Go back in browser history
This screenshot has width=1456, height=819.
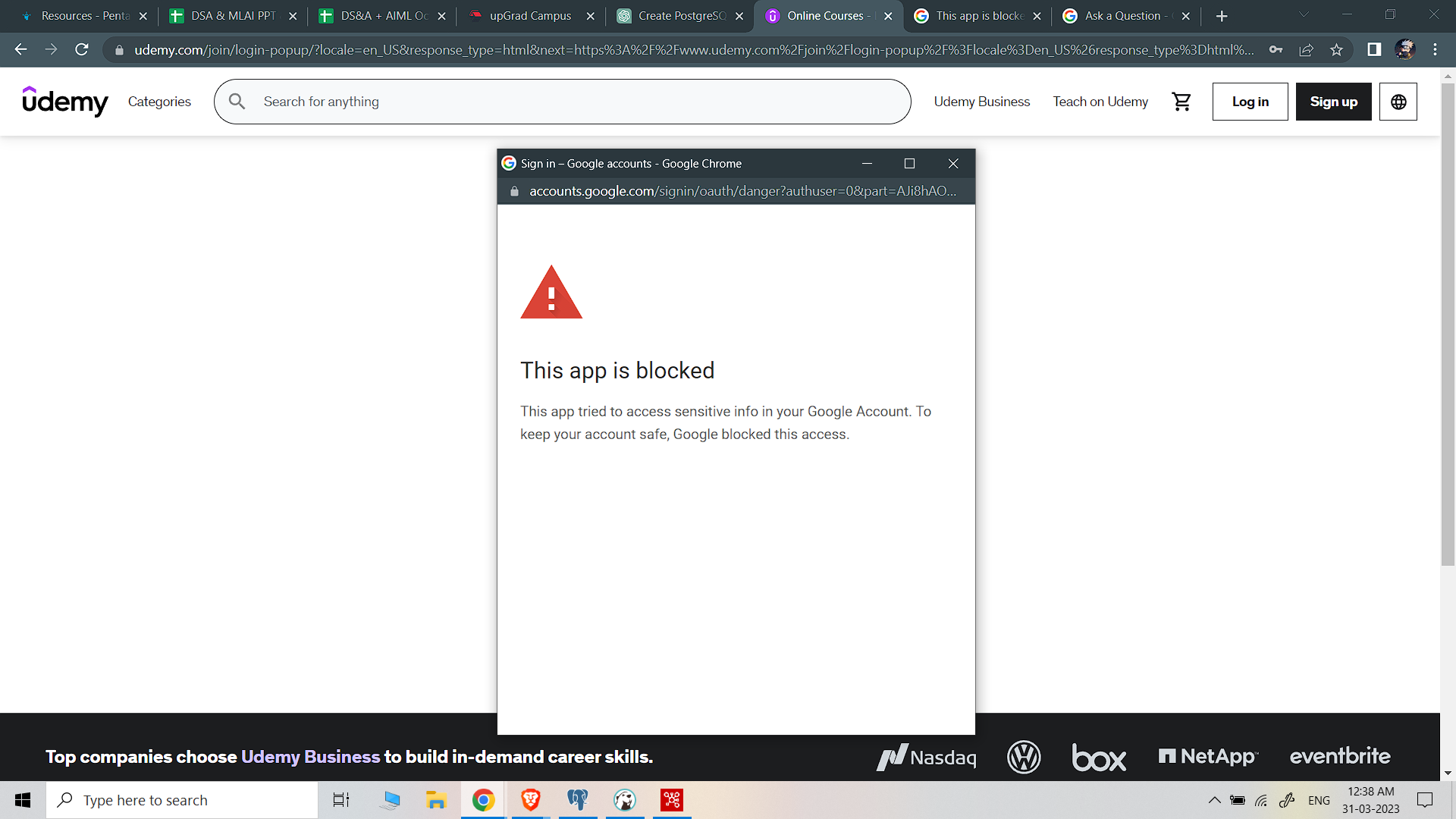[x=20, y=49]
